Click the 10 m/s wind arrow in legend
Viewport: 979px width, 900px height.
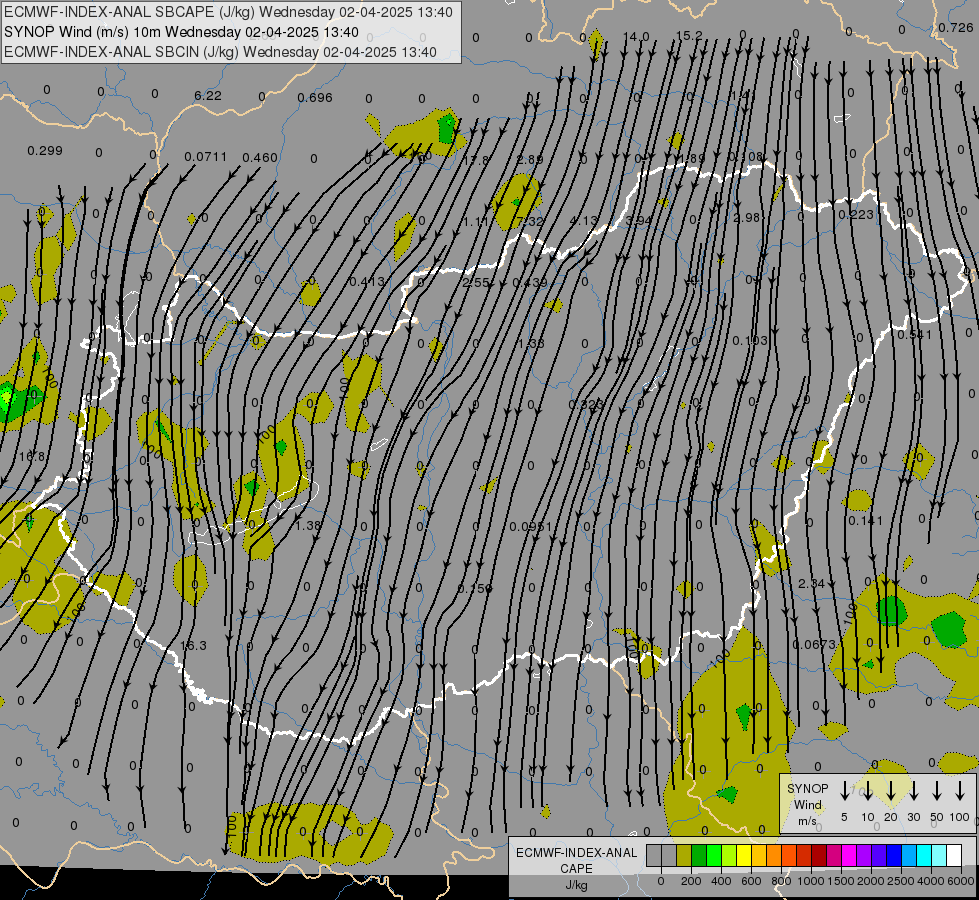(x=868, y=791)
